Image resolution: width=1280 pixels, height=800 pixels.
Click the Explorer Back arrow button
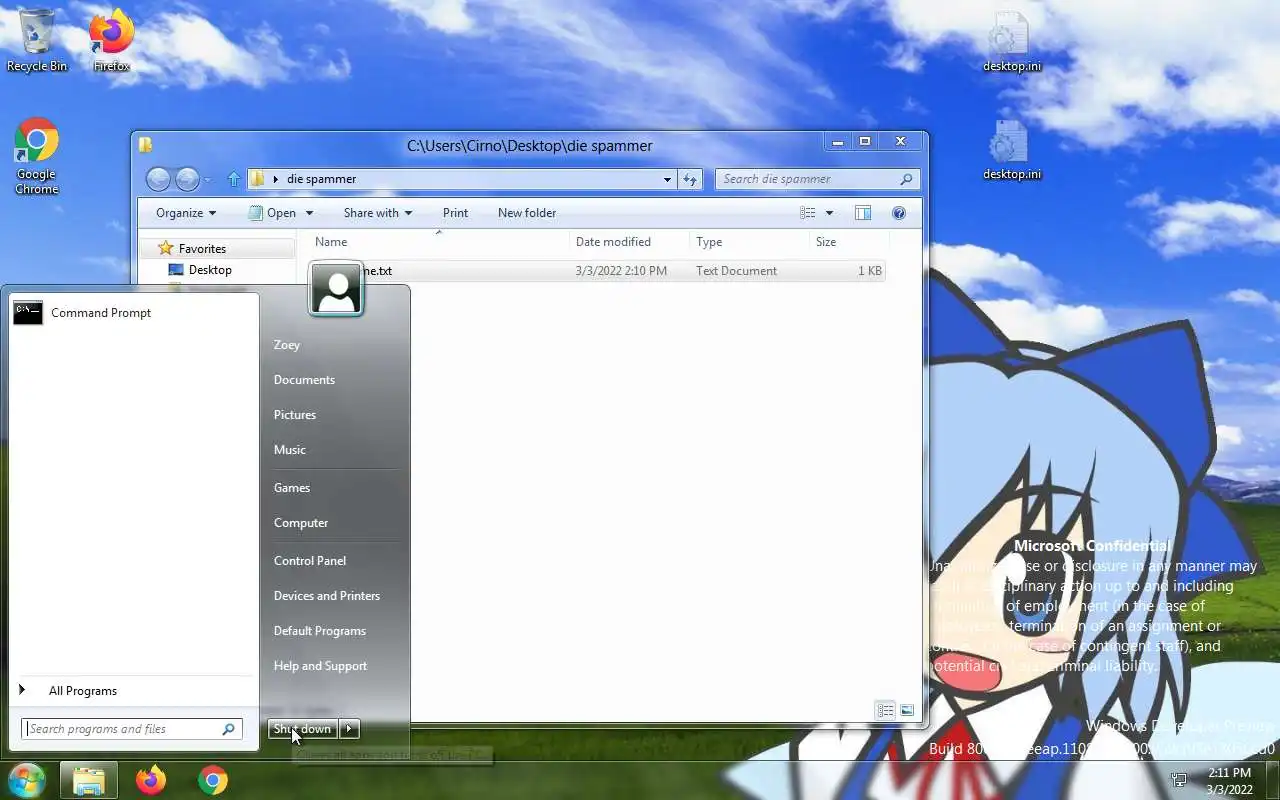(158, 179)
